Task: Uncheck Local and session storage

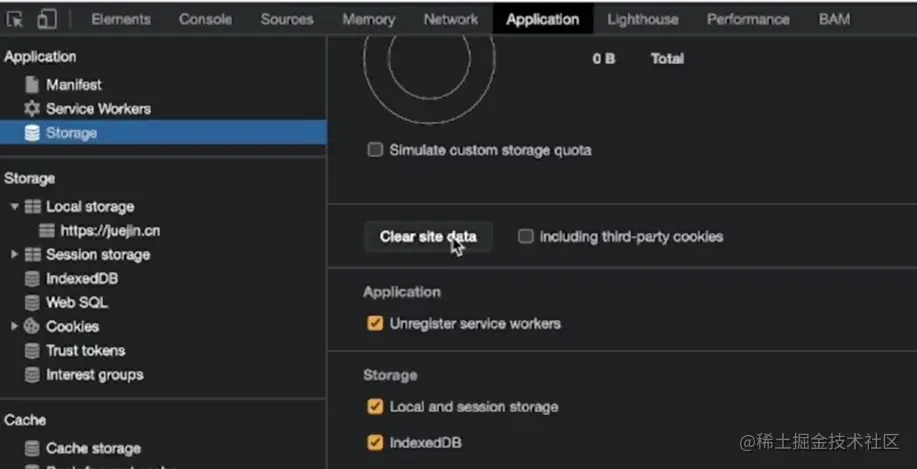Action: point(375,407)
